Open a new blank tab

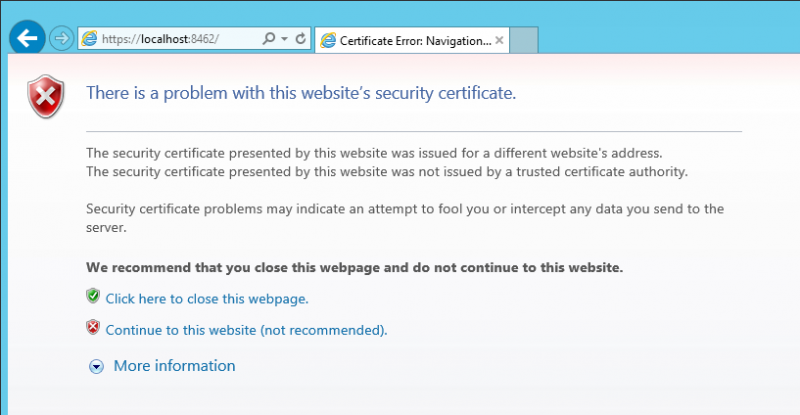[x=524, y=40]
